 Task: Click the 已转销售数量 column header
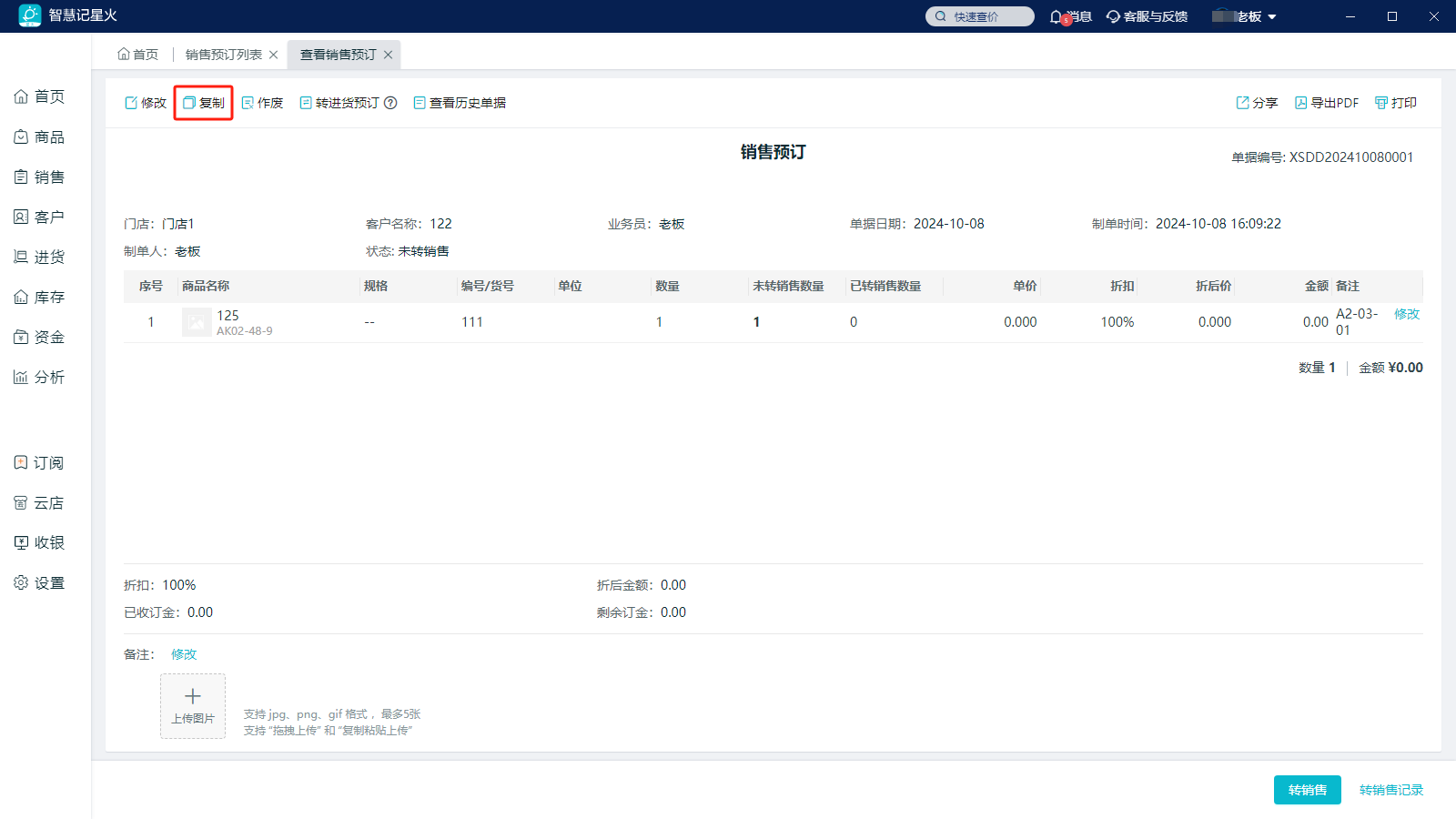[x=885, y=286]
